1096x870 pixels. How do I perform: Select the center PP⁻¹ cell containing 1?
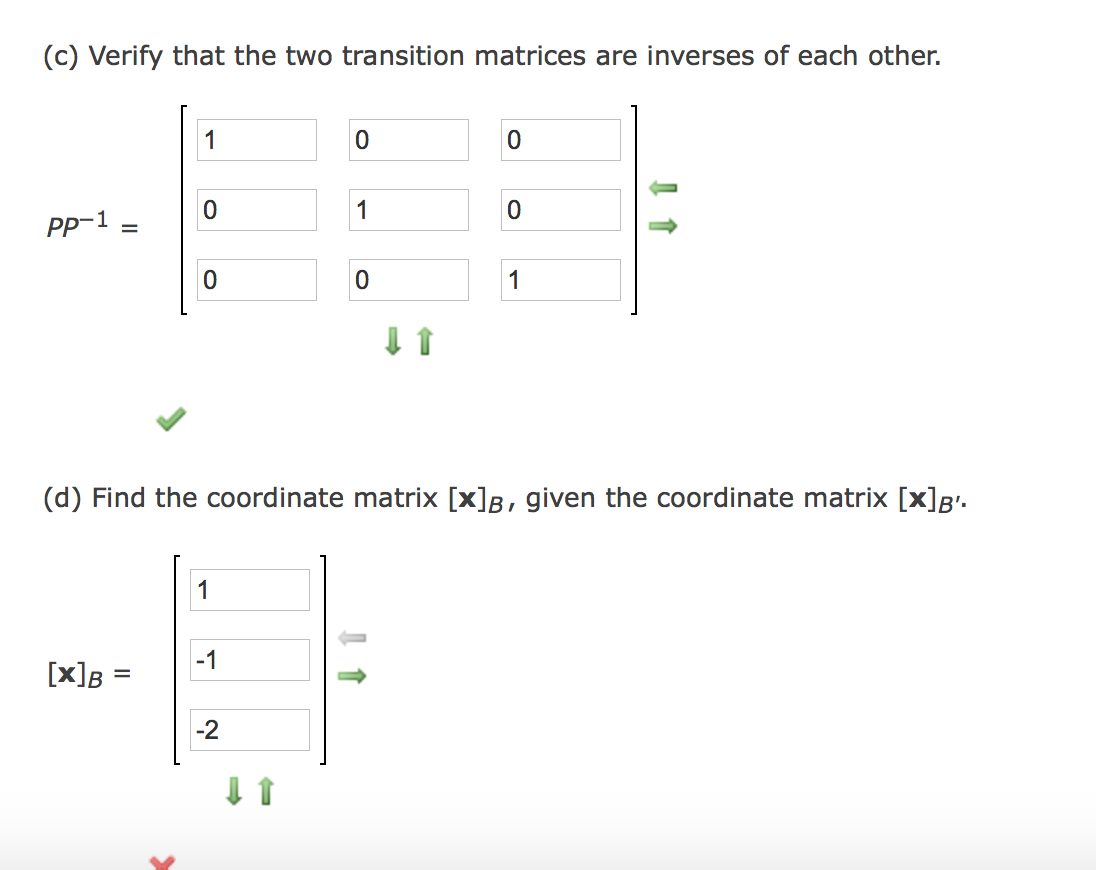click(x=408, y=209)
